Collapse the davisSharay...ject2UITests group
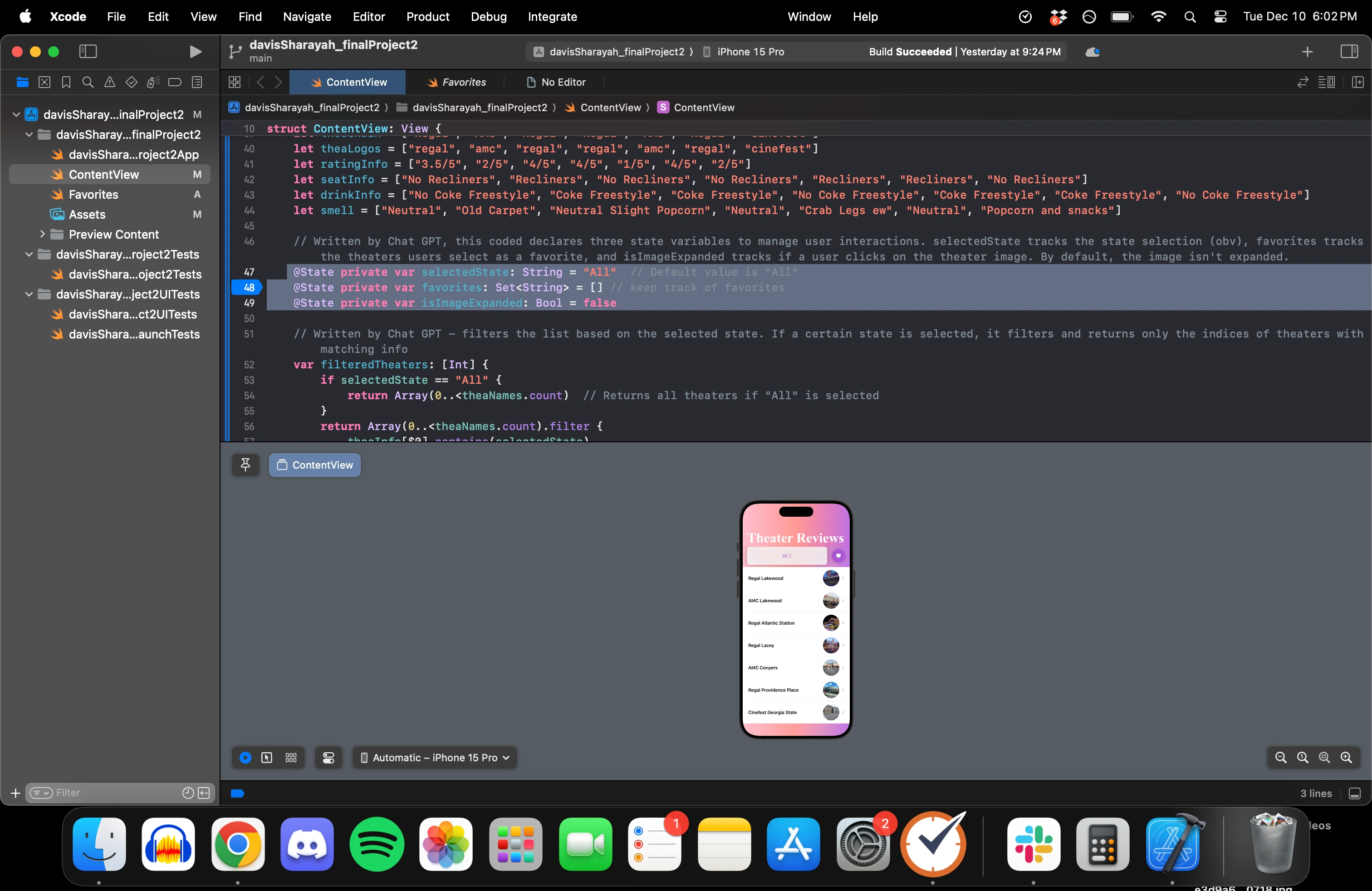This screenshot has height=891, width=1372. coord(29,294)
